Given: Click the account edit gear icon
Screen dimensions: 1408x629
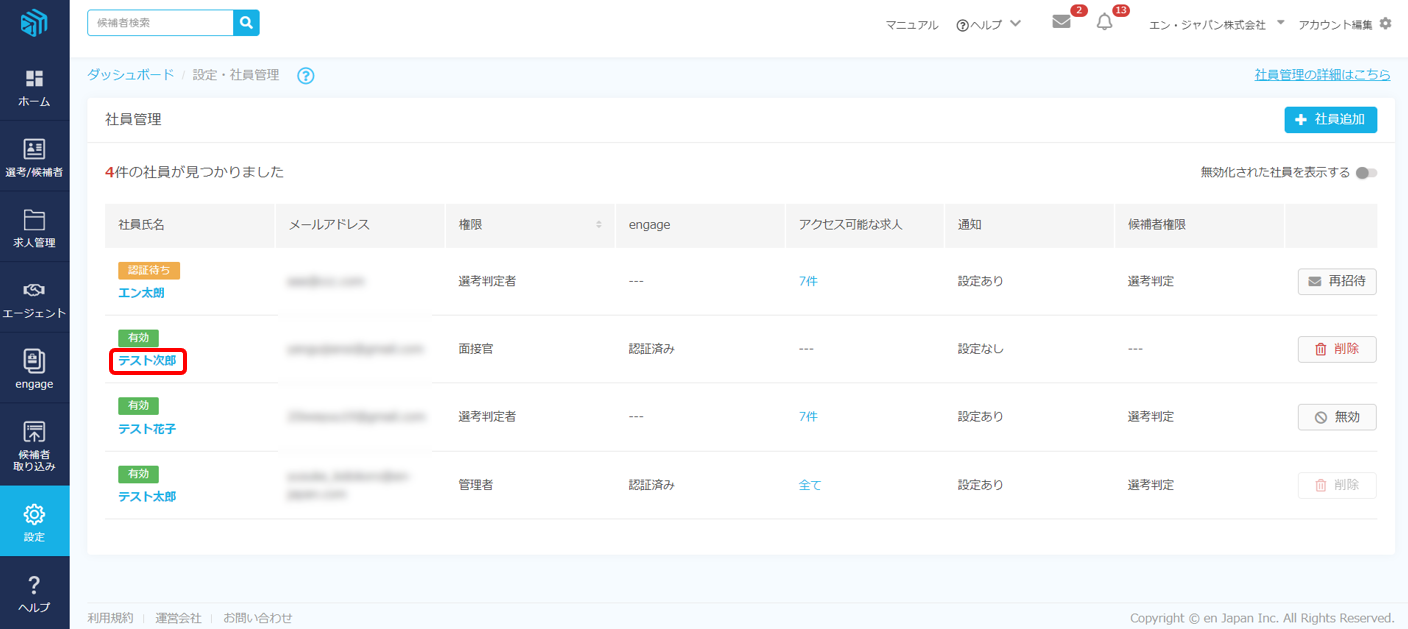Looking at the screenshot, I should tap(1385, 23).
